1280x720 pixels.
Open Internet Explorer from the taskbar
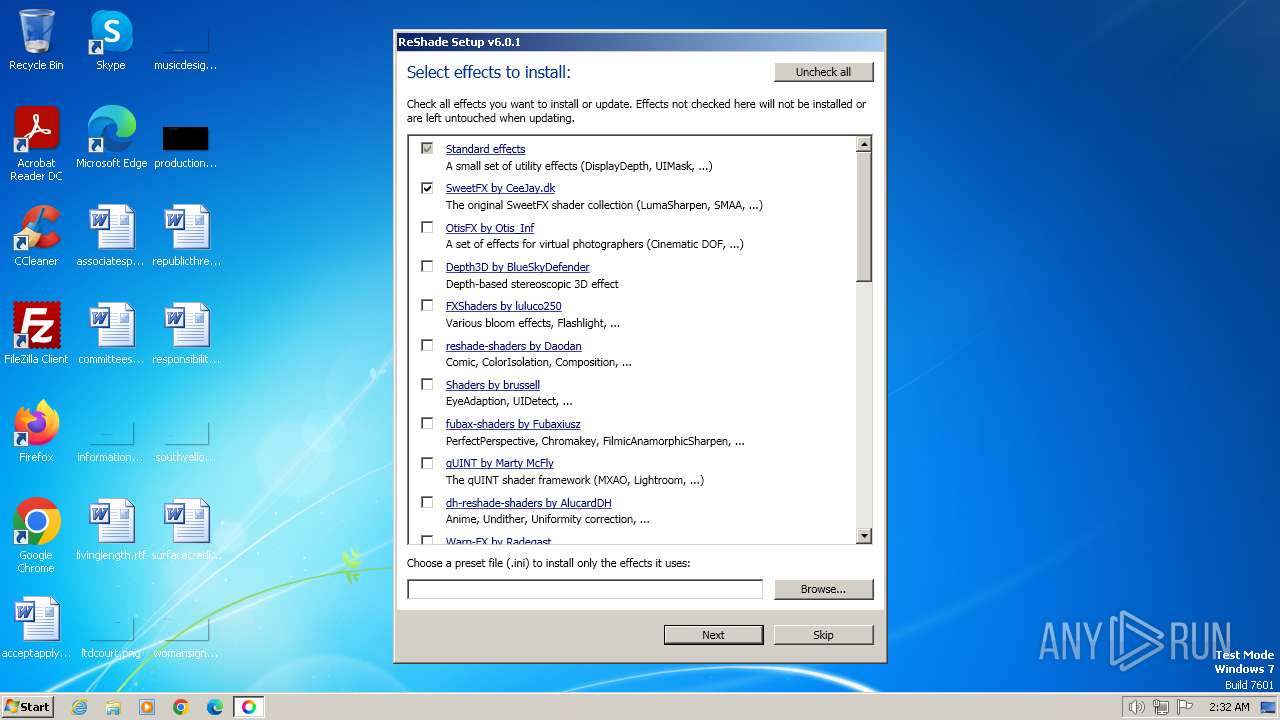tap(79, 707)
